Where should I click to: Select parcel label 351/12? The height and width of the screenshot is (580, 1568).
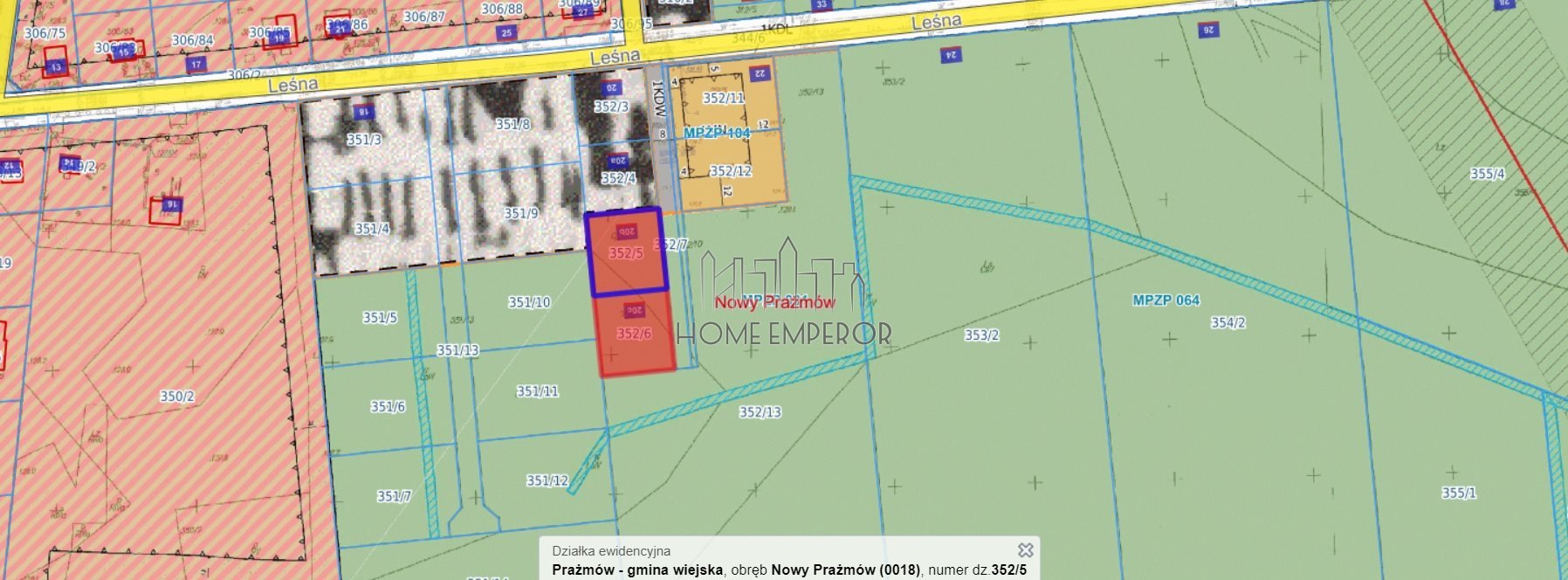[547, 480]
